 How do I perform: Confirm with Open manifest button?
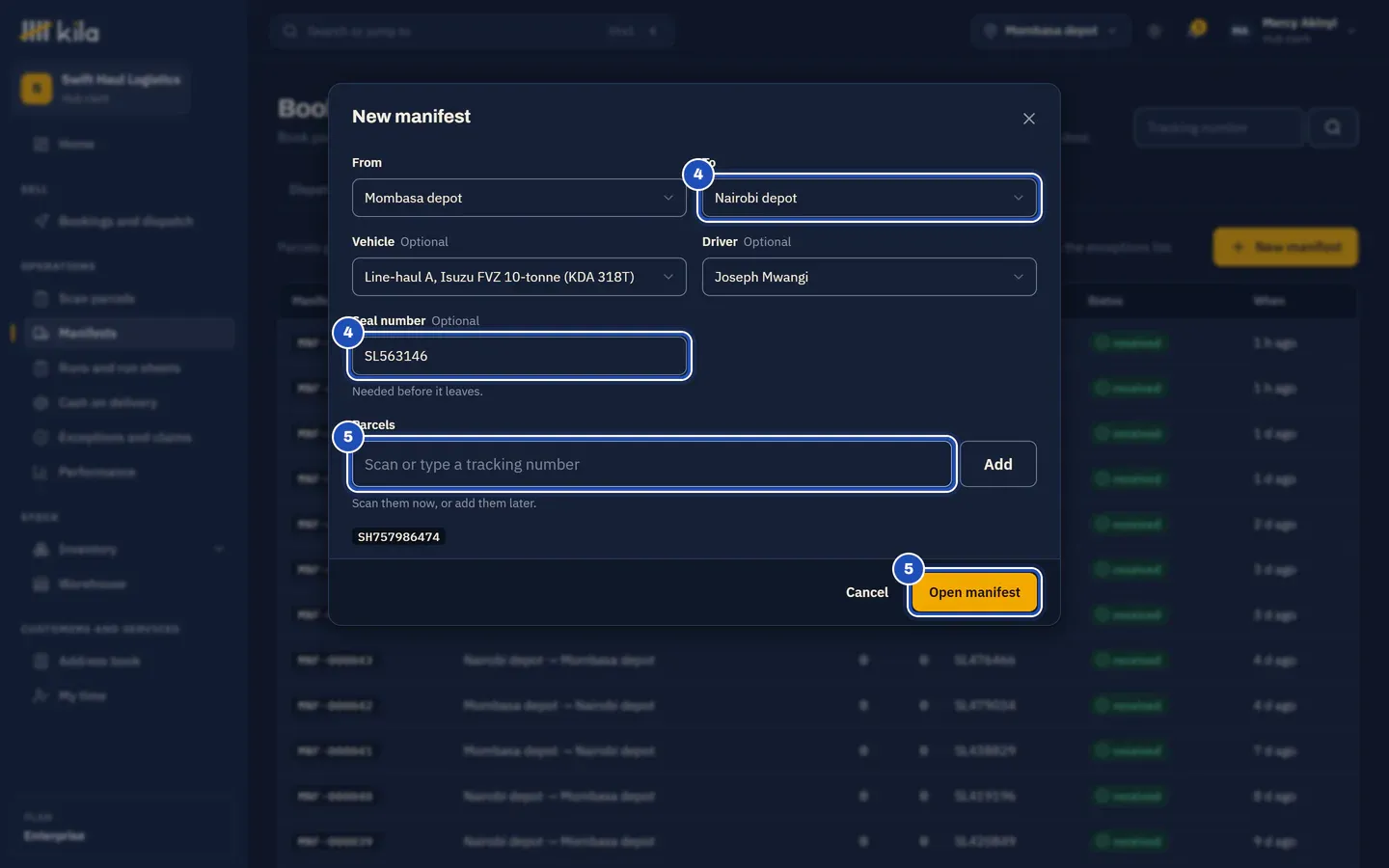974,592
